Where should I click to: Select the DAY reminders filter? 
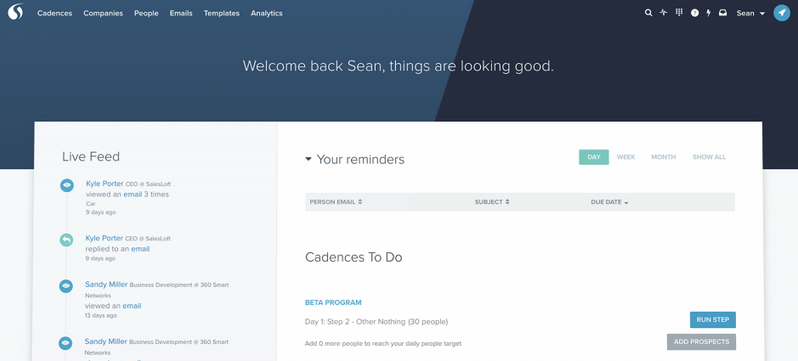[594, 157]
